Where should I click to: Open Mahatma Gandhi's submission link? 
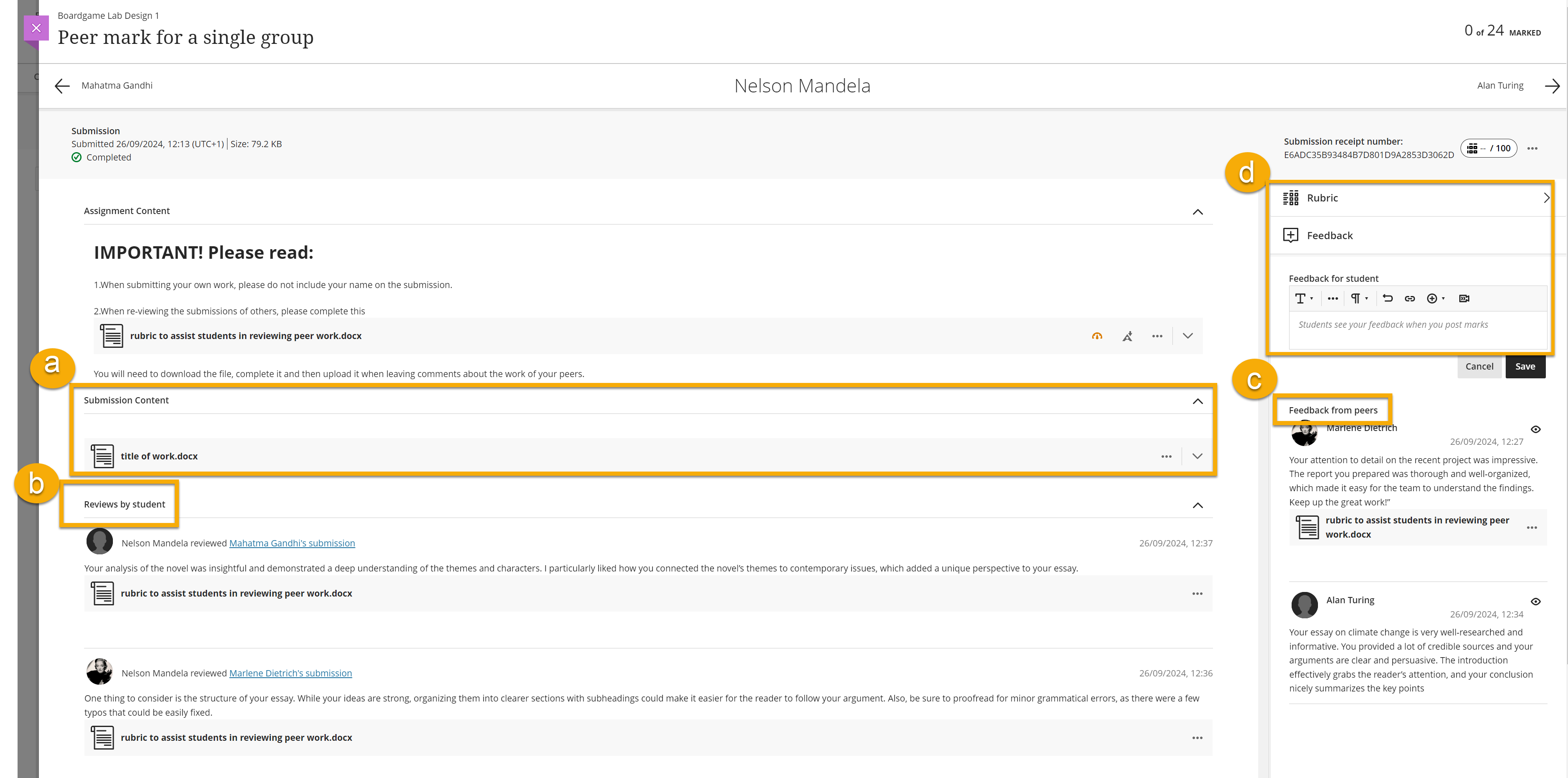tap(291, 543)
